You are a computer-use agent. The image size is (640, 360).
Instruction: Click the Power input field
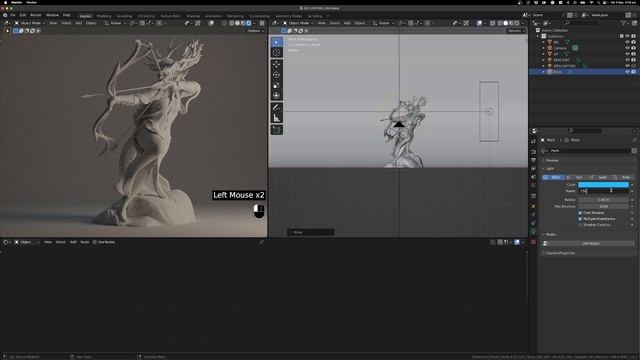(603, 191)
